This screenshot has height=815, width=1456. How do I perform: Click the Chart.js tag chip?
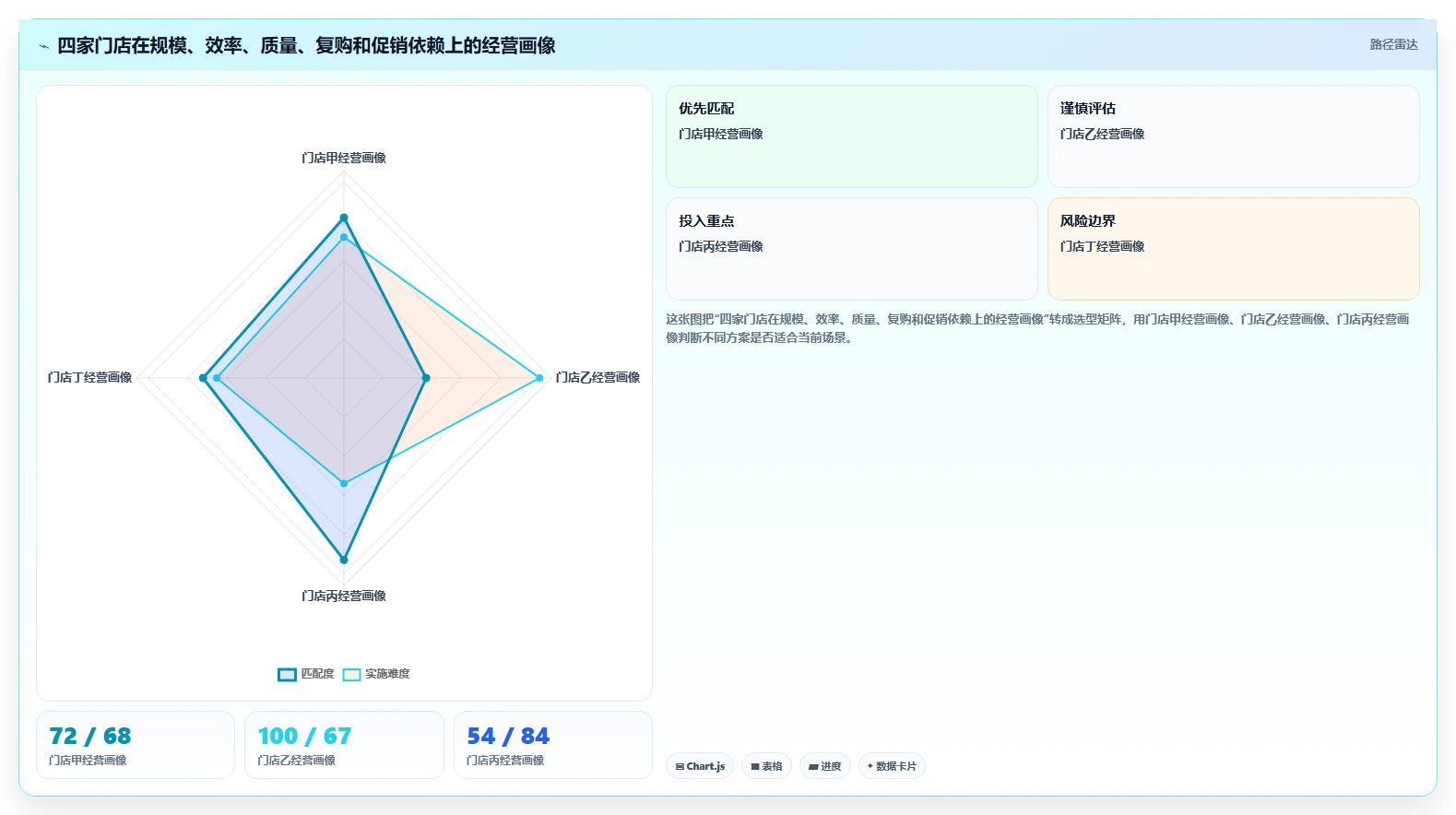pyautogui.click(x=700, y=766)
